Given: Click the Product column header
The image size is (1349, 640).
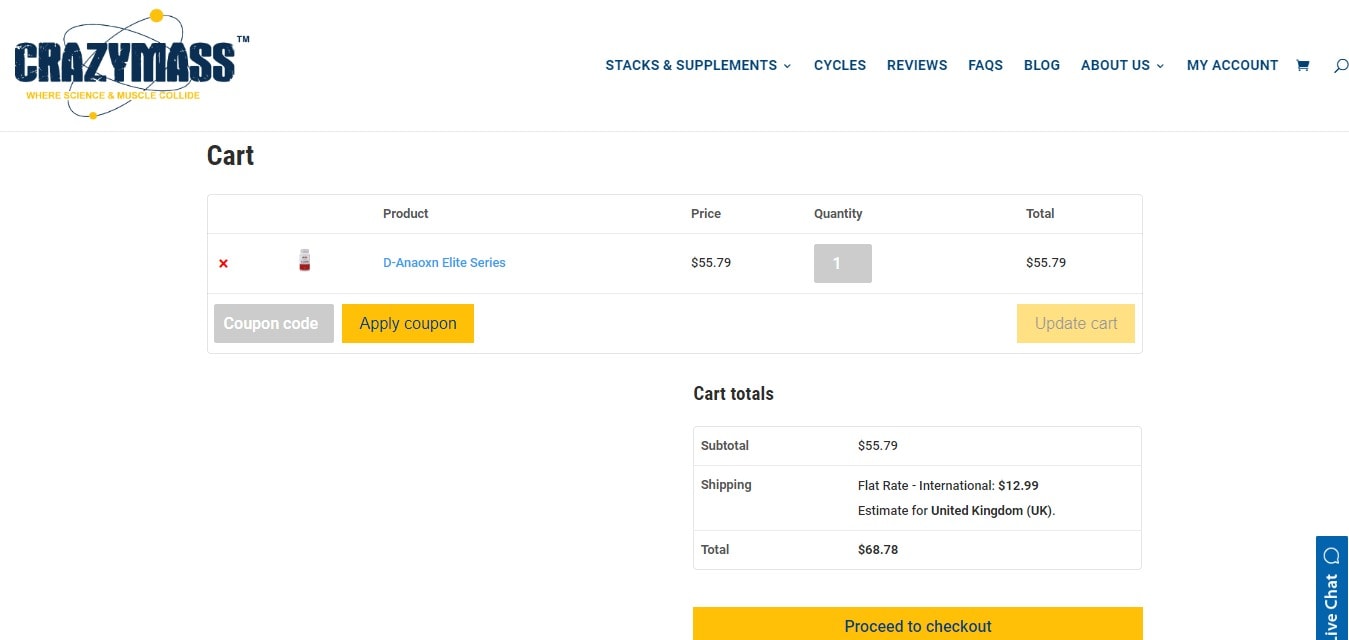Looking at the screenshot, I should 406,213.
